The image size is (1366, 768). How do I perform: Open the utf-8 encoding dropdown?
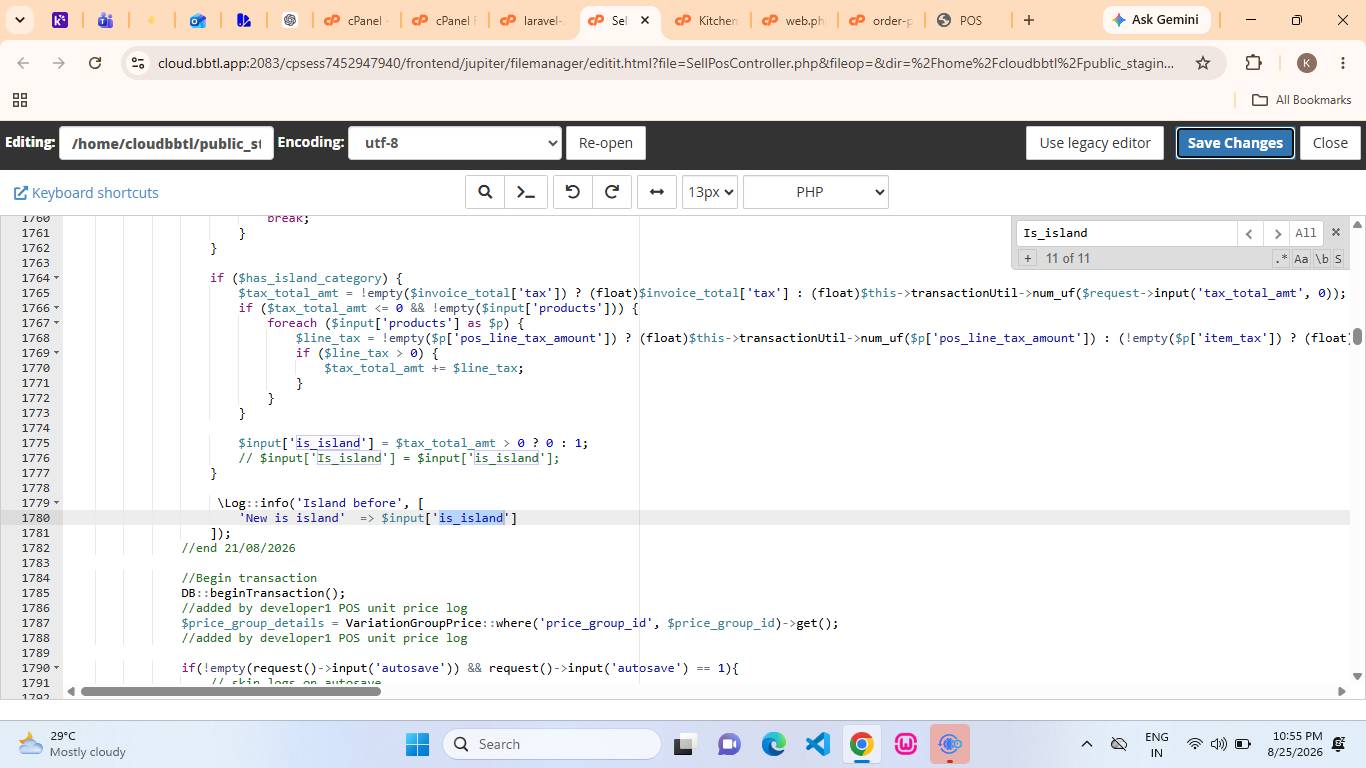454,143
